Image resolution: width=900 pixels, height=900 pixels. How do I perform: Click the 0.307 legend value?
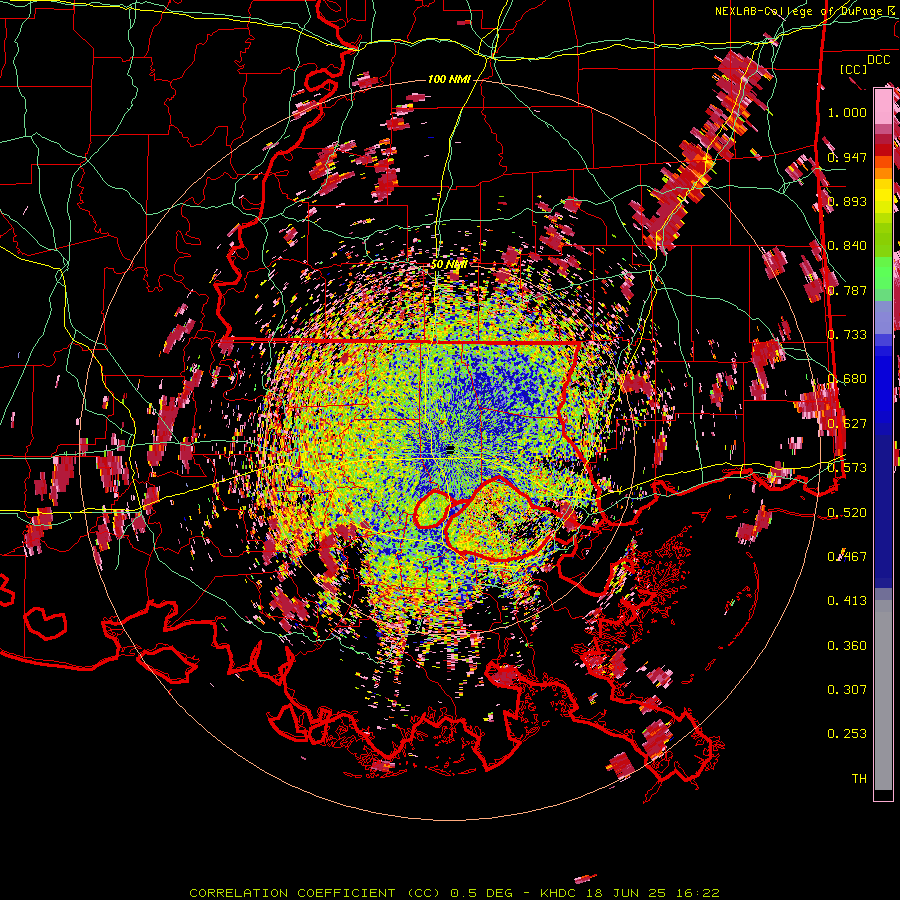[x=847, y=690]
